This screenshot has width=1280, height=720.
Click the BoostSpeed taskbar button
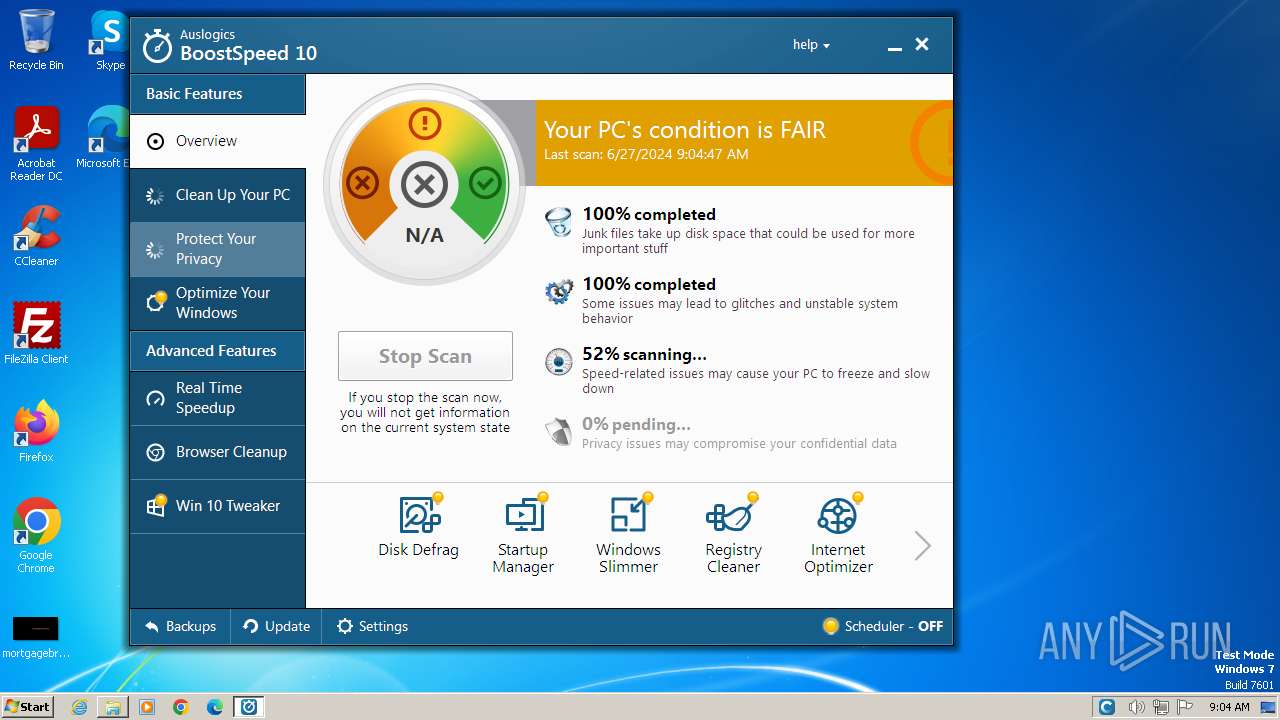(x=249, y=707)
